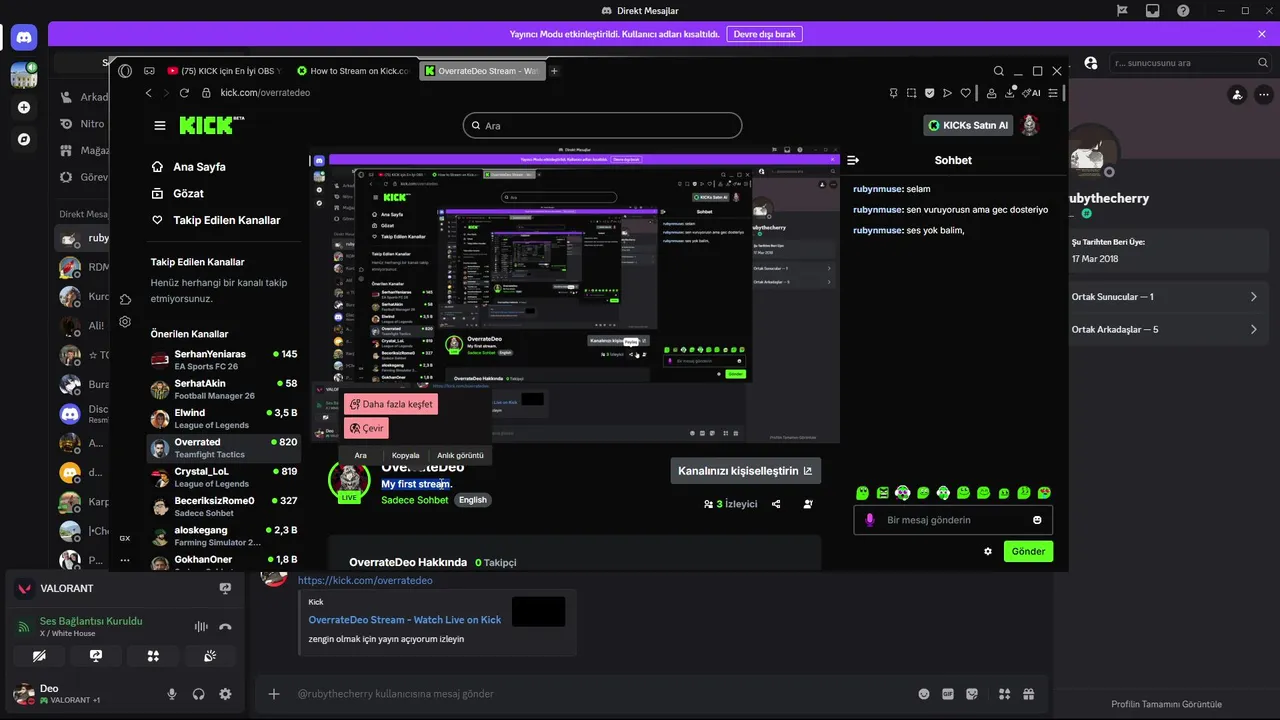The image size is (1280, 720).
Task: Open Crystal_LoL recommended channel
Action: pyautogui.click(x=223, y=477)
